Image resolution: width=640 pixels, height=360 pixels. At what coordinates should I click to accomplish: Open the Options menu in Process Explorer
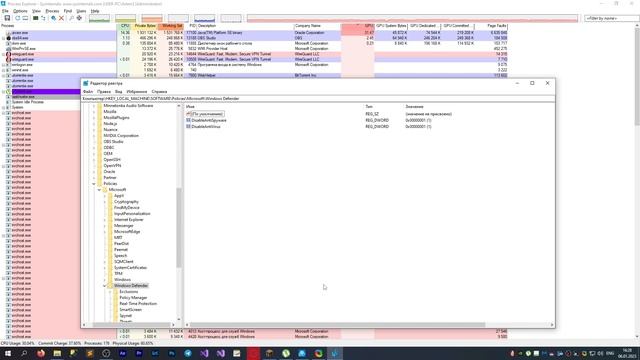click(x=20, y=11)
